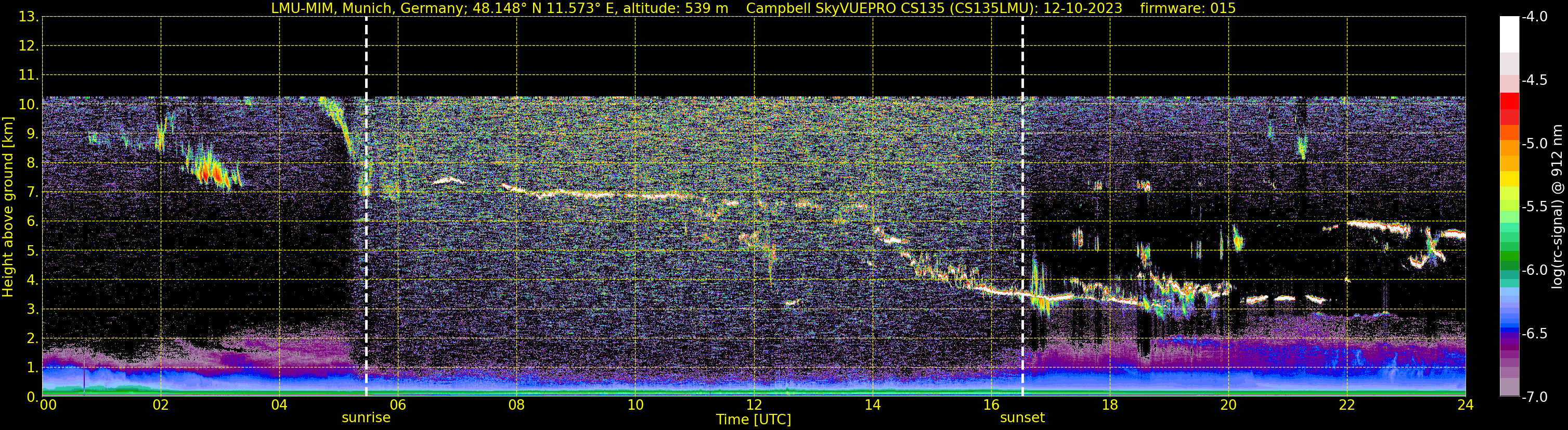1568x430 pixels.
Task: Click the x-axis tick label '16'
Action: click(992, 405)
